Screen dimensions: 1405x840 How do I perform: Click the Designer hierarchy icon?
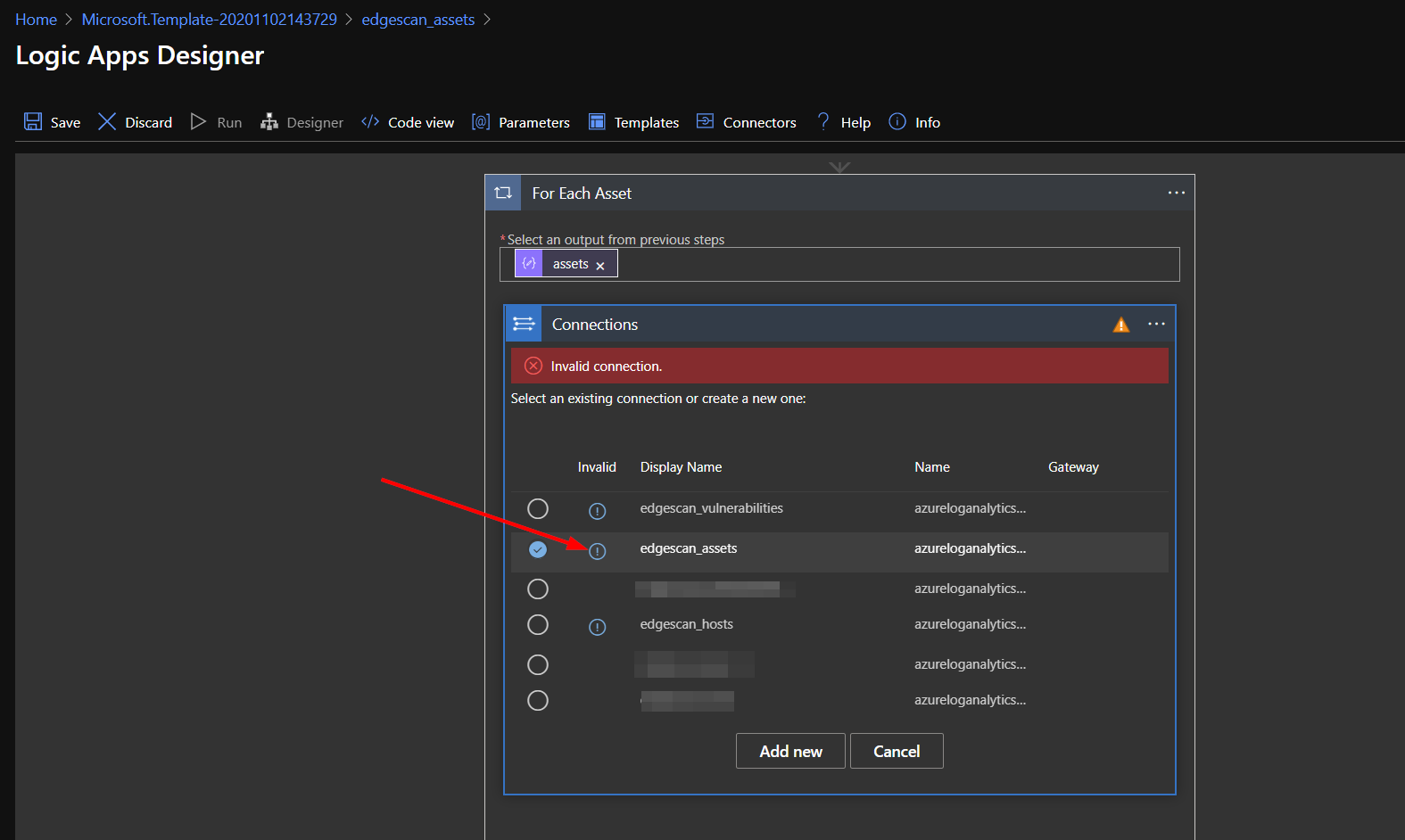(269, 121)
